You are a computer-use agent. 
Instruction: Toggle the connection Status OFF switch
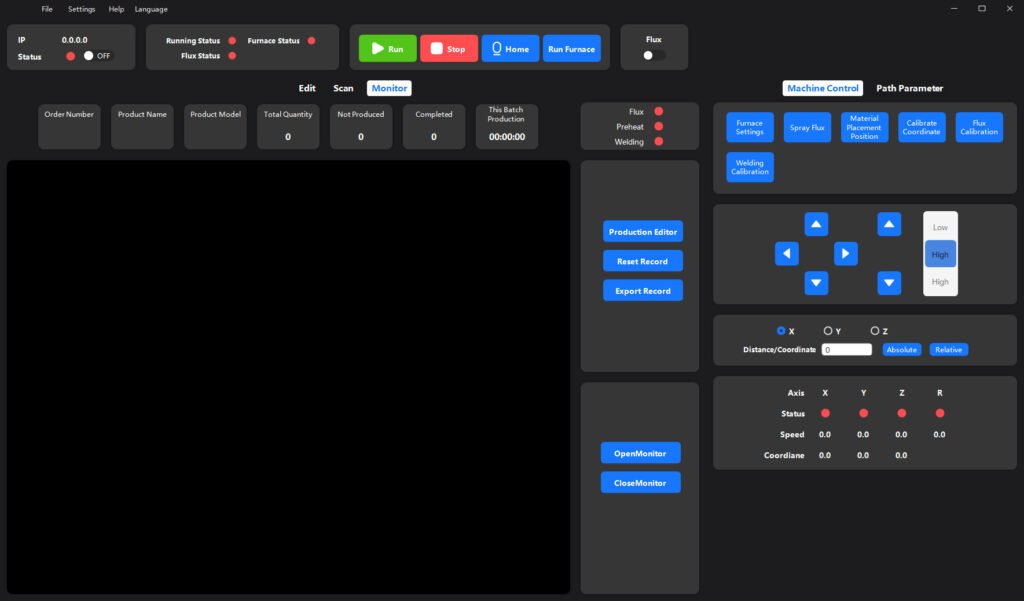[x=98, y=56]
